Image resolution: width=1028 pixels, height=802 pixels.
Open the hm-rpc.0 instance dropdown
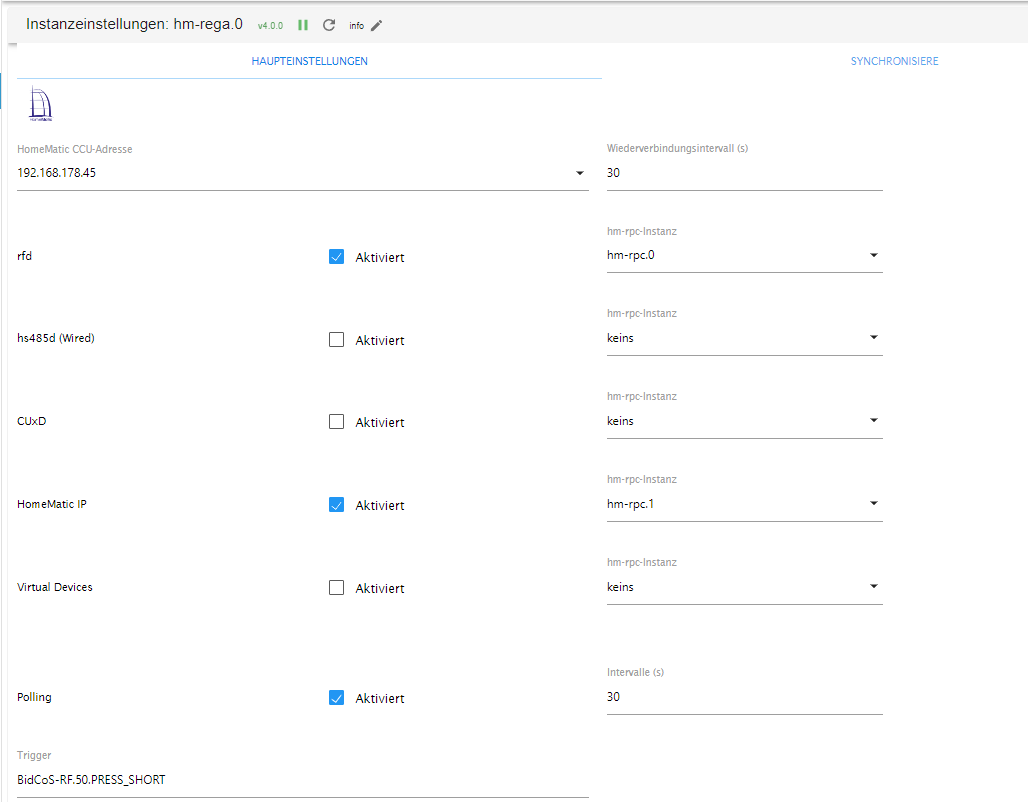tap(744, 255)
